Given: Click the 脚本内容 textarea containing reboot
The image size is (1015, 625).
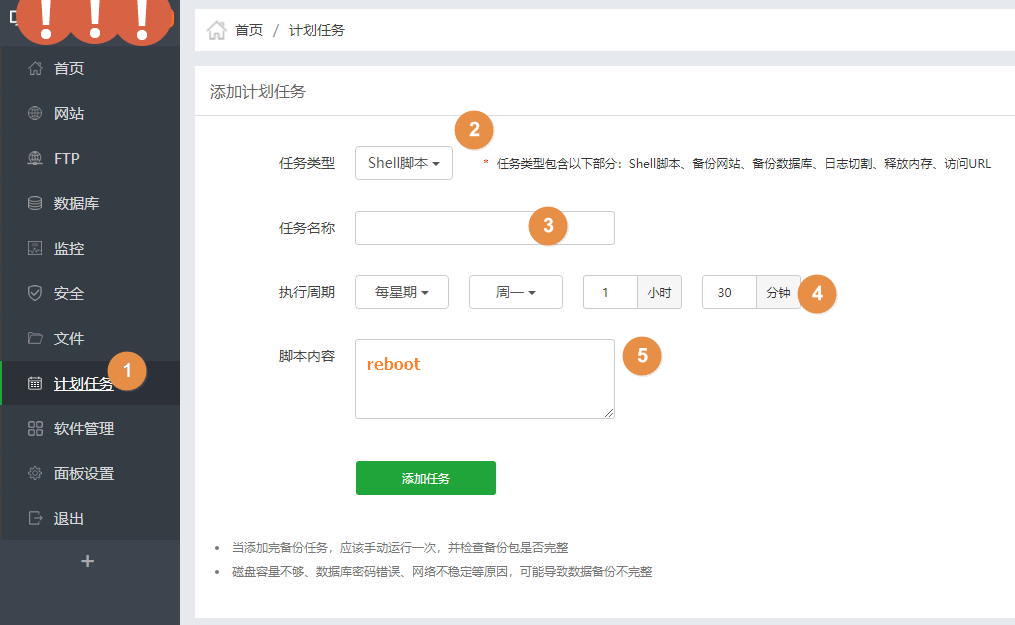Looking at the screenshot, I should coord(485,379).
